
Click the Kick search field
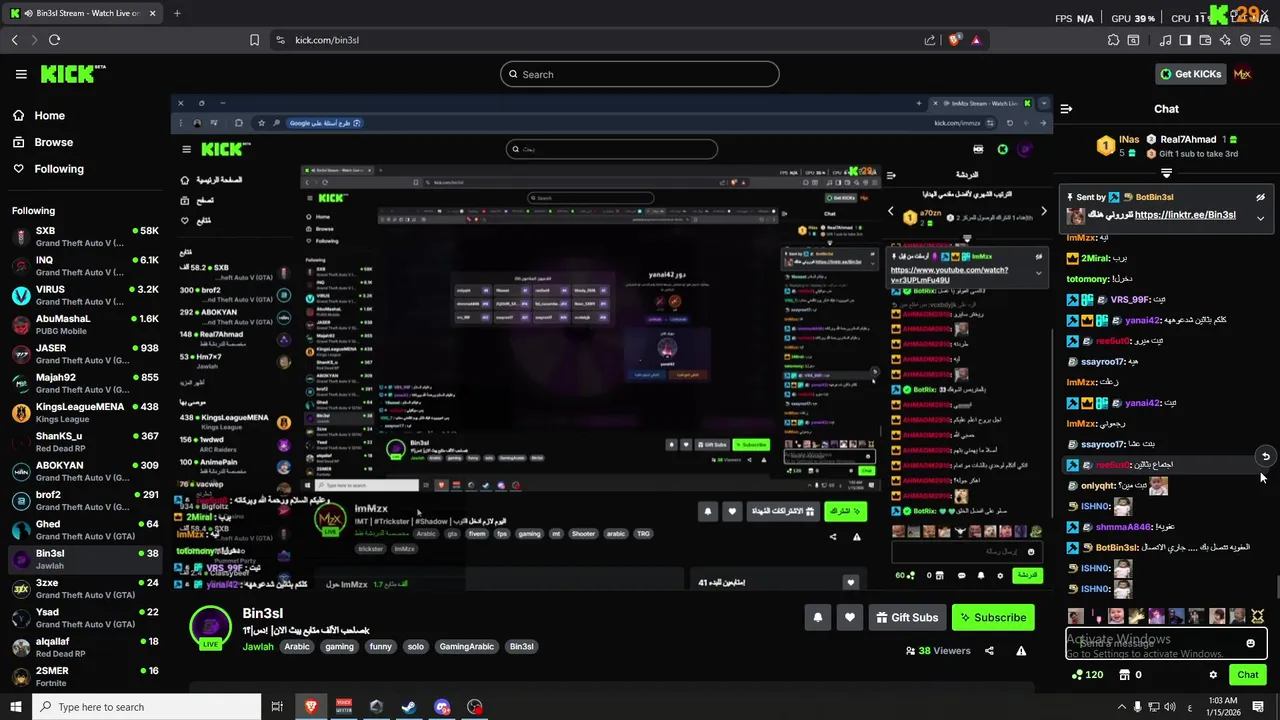640,74
